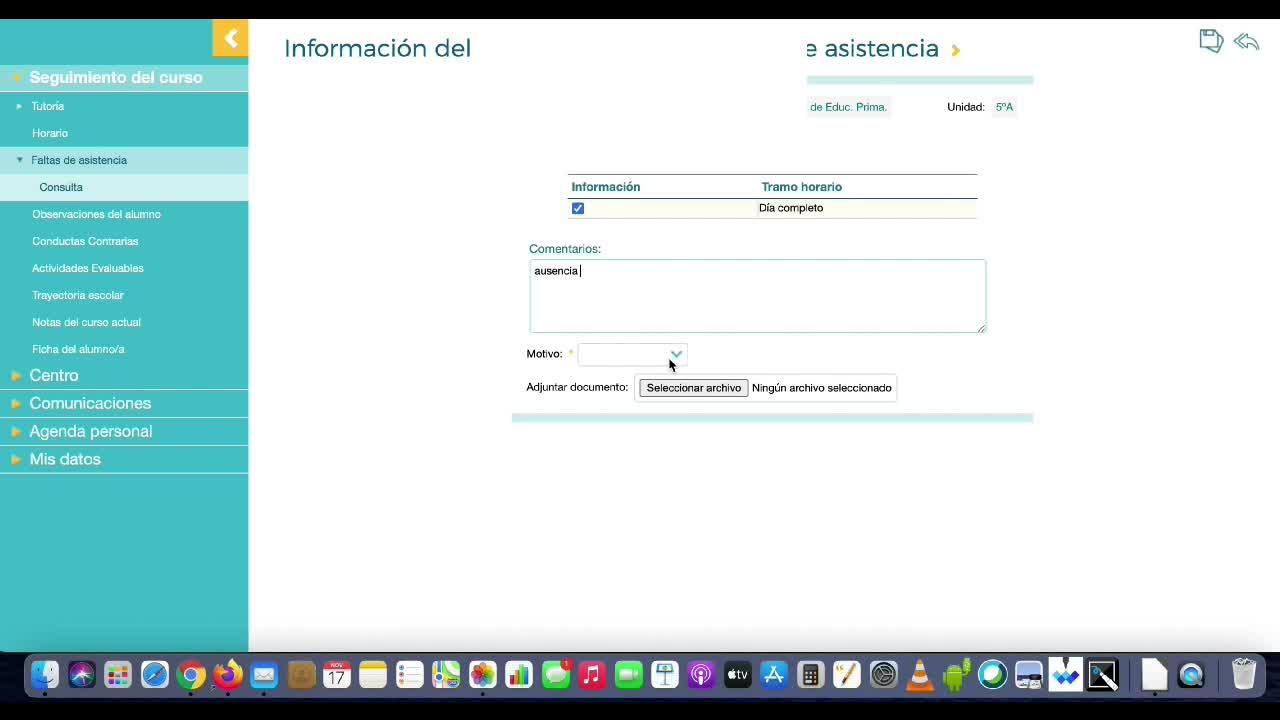Open Trayectoria escolar
The height and width of the screenshot is (720, 1280).
[x=78, y=295]
